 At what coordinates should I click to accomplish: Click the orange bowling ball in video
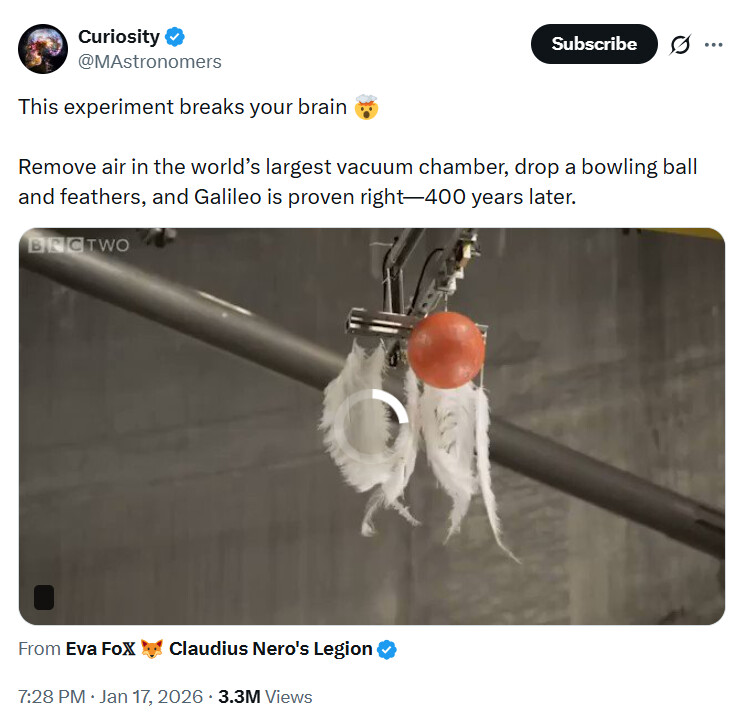(446, 348)
